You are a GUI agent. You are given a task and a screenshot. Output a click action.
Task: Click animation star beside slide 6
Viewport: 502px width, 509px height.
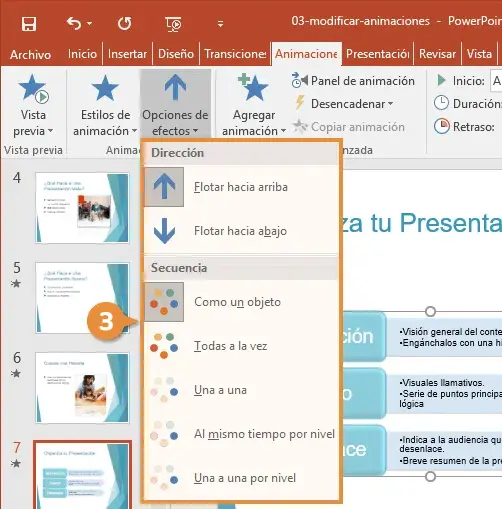pyautogui.click(x=16, y=373)
